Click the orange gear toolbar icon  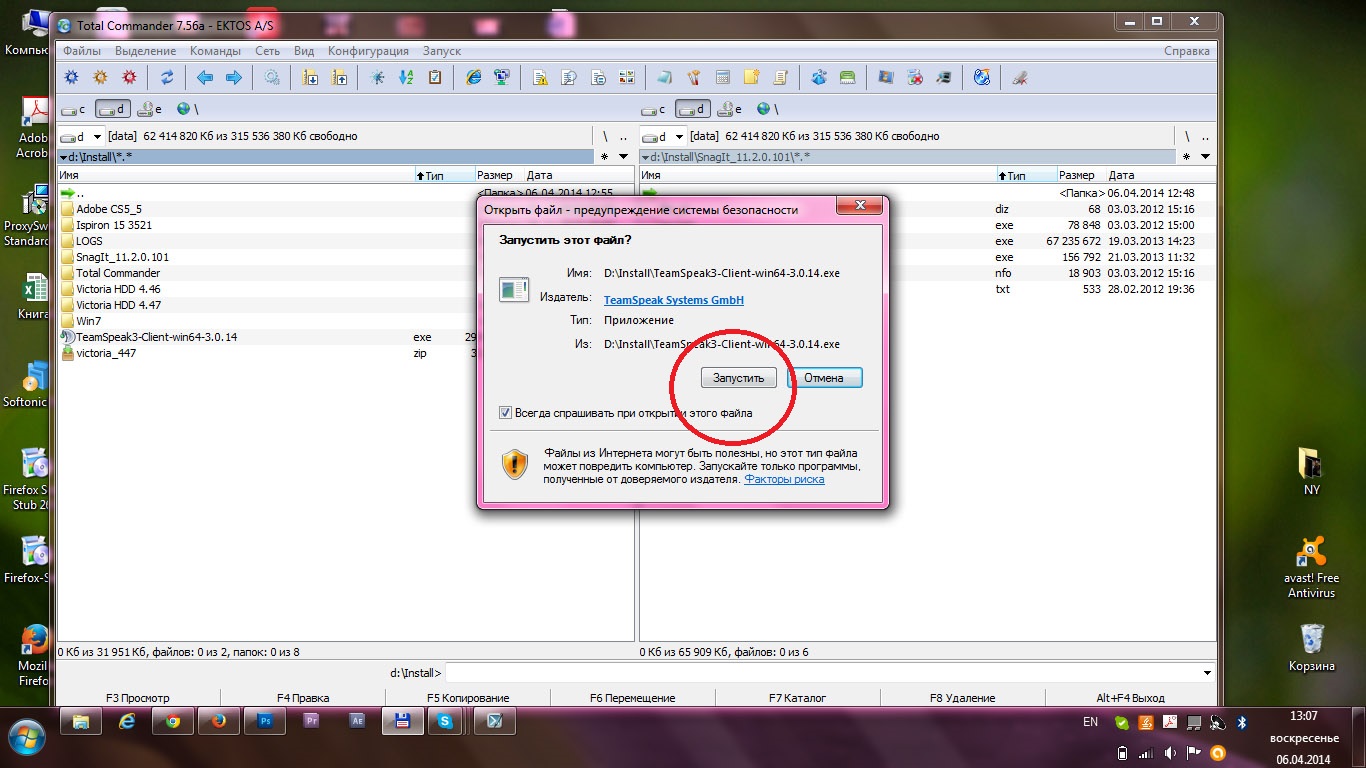point(100,77)
